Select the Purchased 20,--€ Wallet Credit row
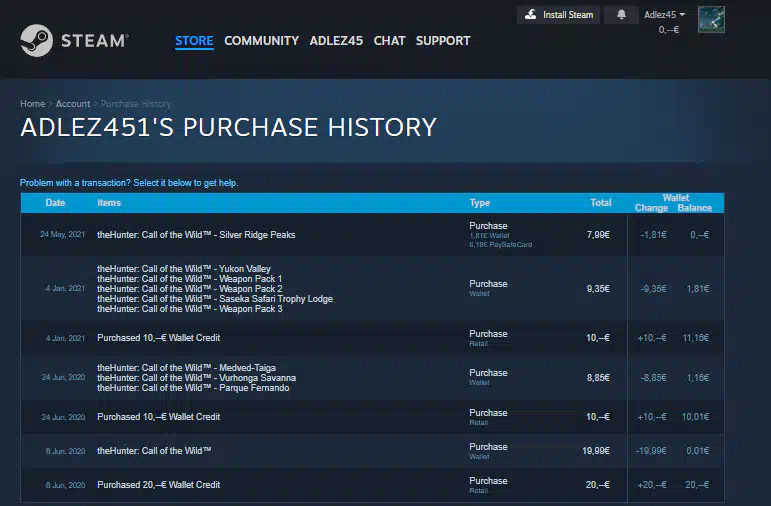The width and height of the screenshot is (771, 506). [x=372, y=485]
